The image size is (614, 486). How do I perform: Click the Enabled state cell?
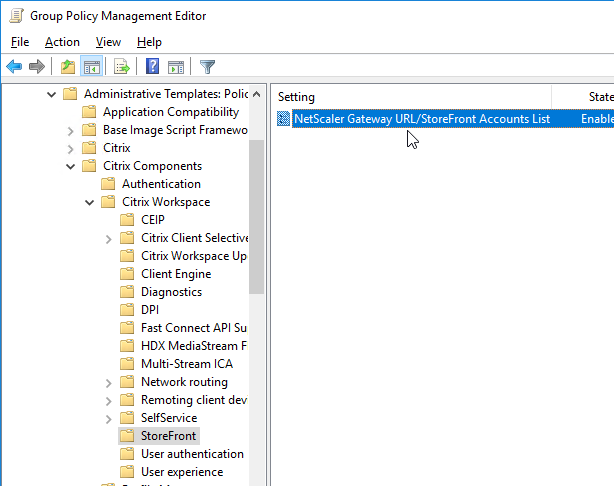pos(597,119)
